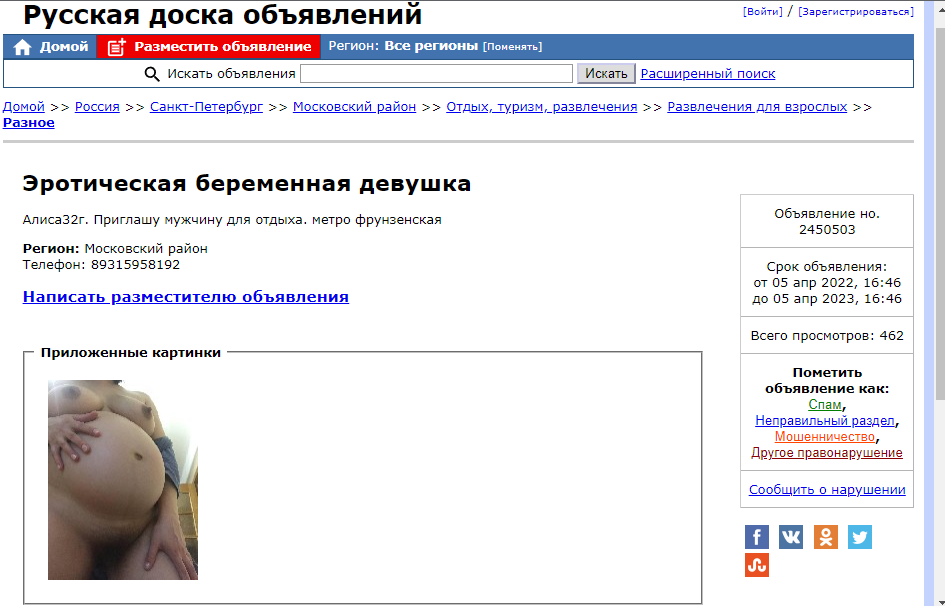Viewport: 945px width, 606px height.
Task: Open the 'Зарегистрироваться' registration link
Action: [855, 12]
